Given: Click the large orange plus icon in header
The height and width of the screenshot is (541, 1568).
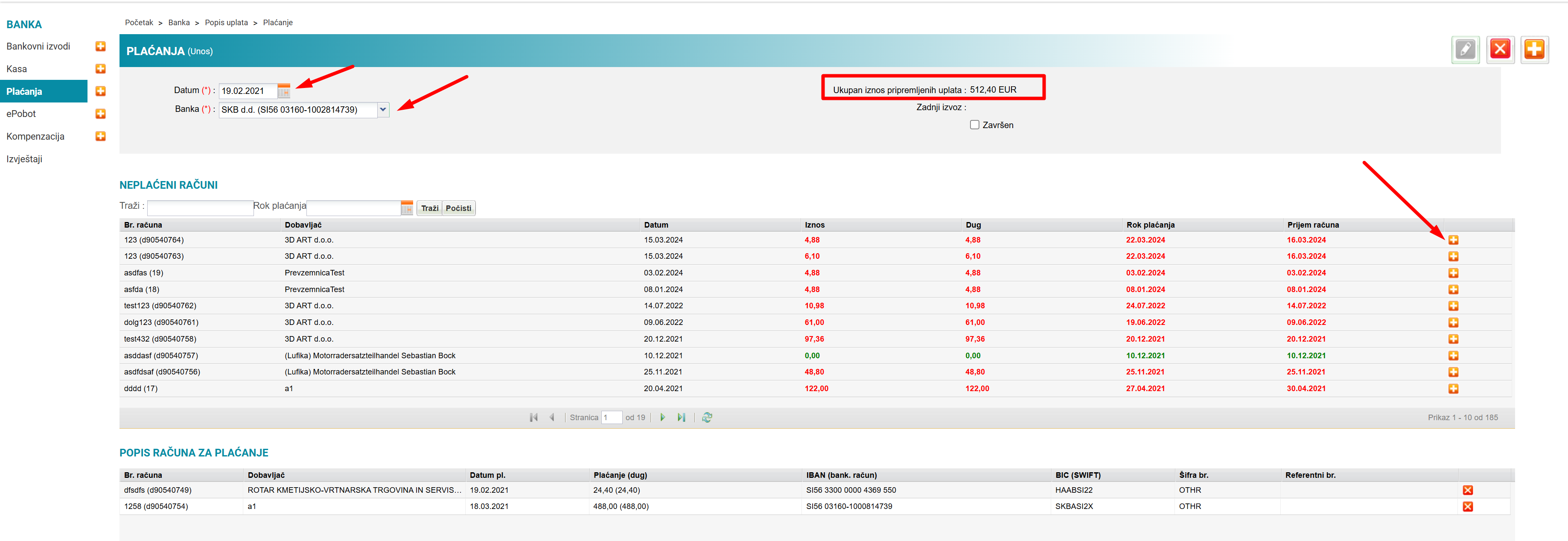Looking at the screenshot, I should (x=1534, y=50).
